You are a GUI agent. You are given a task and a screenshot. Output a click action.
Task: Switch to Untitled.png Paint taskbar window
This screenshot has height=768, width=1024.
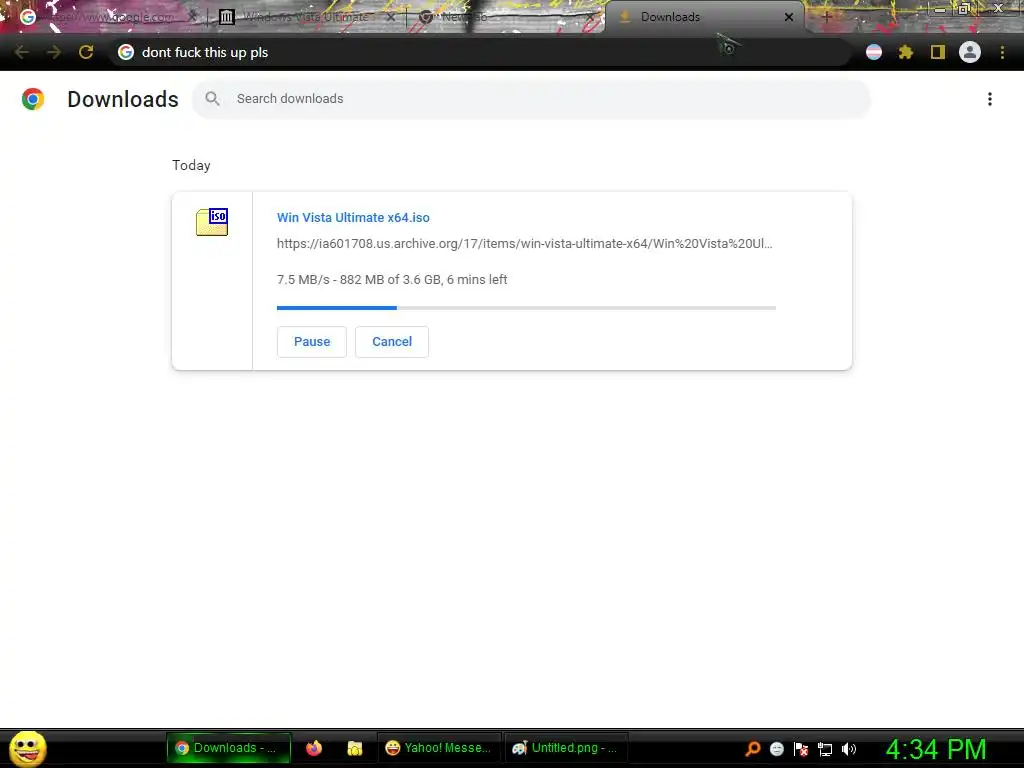(566, 748)
